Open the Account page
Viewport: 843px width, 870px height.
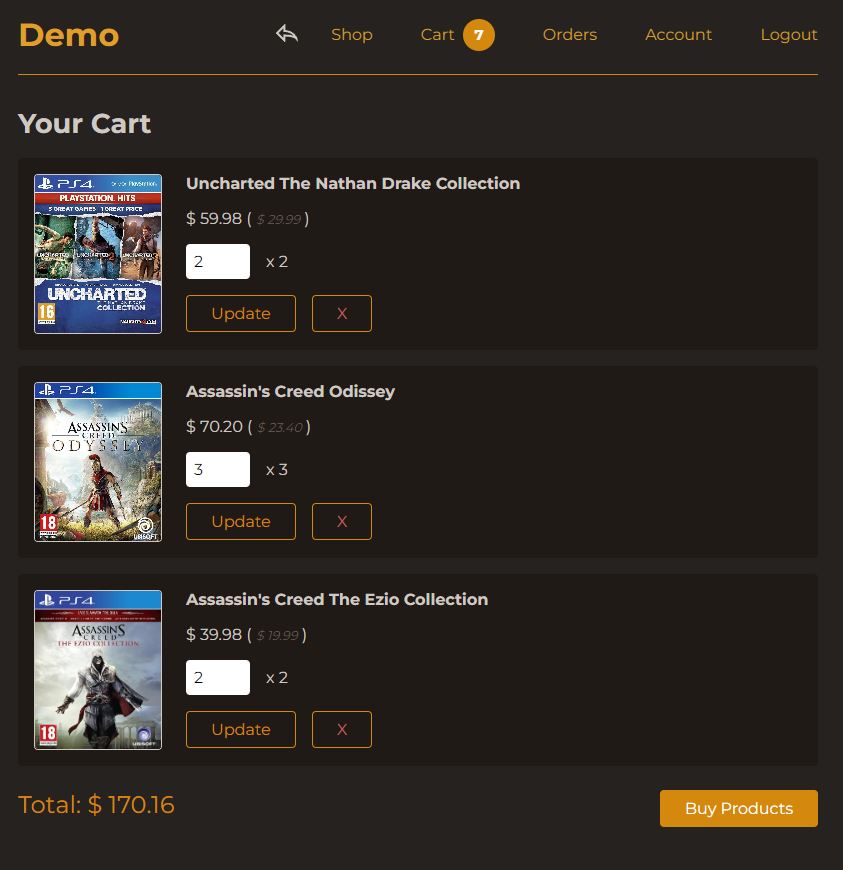[x=678, y=34]
